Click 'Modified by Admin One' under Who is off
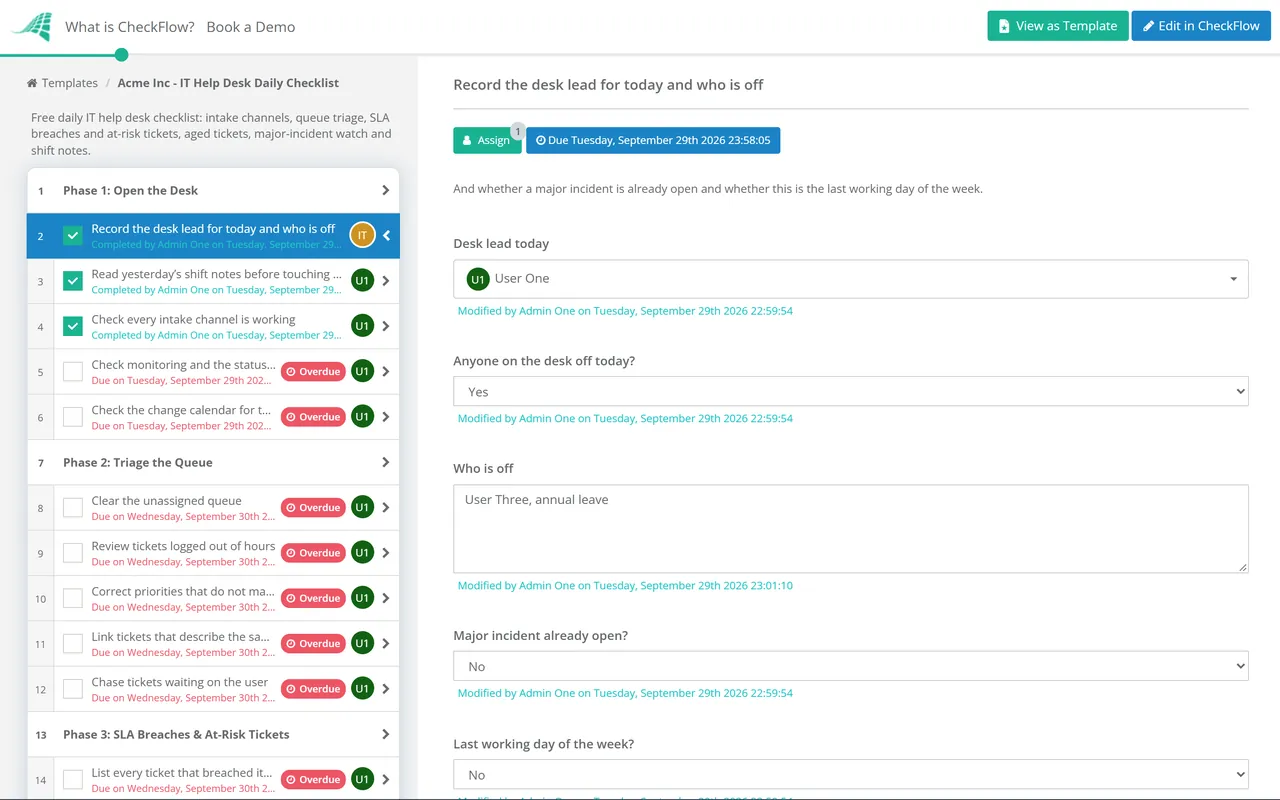The height and width of the screenshot is (800, 1280). pyautogui.click(x=625, y=585)
